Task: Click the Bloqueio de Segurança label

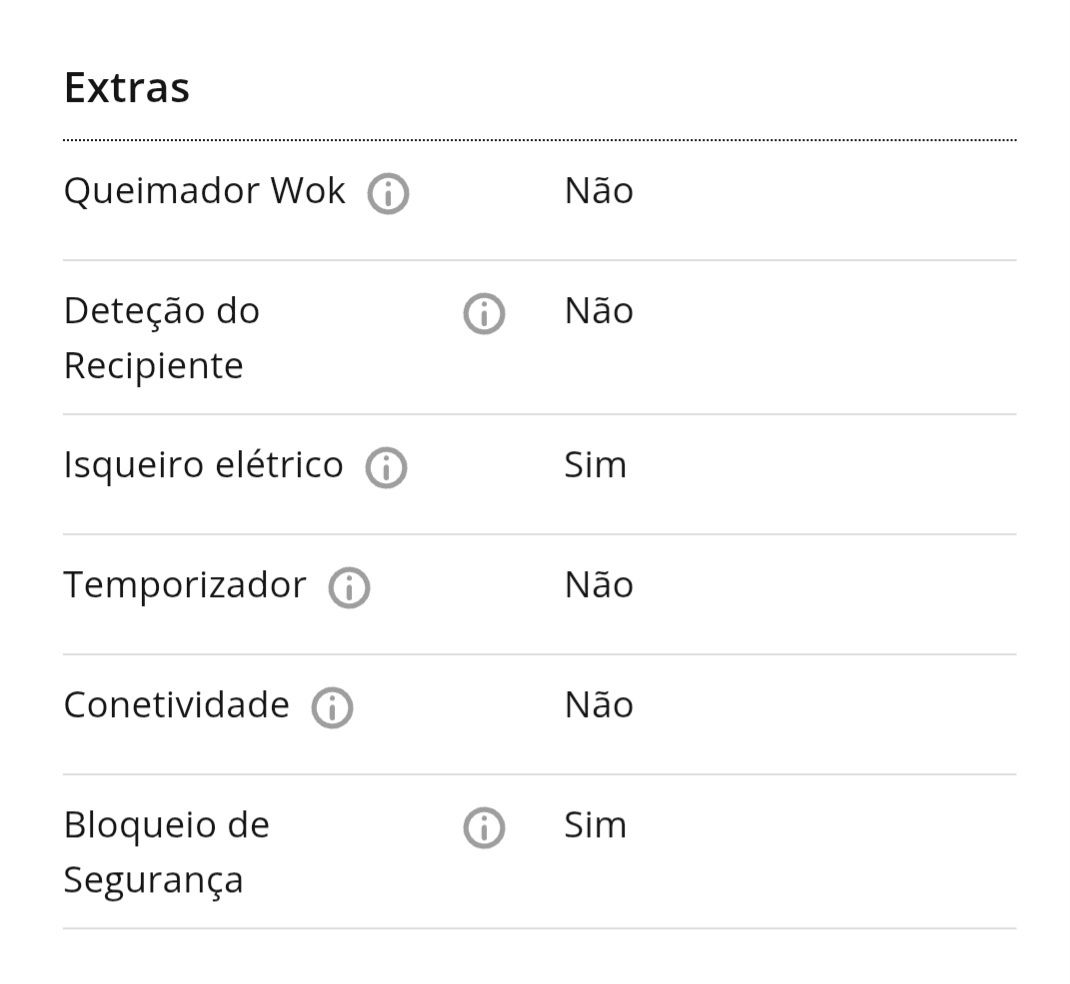Action: click(x=167, y=853)
